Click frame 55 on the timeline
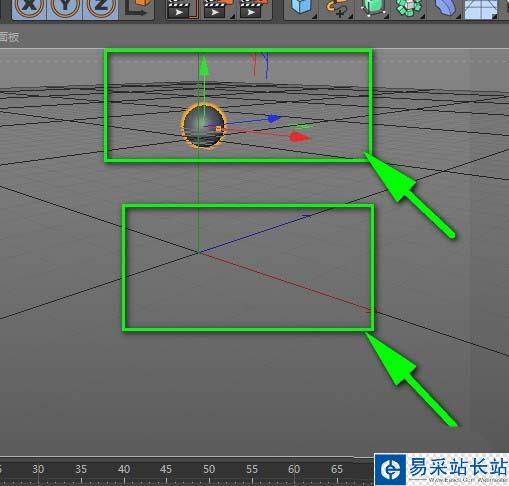The height and width of the screenshot is (486, 509). [252, 469]
